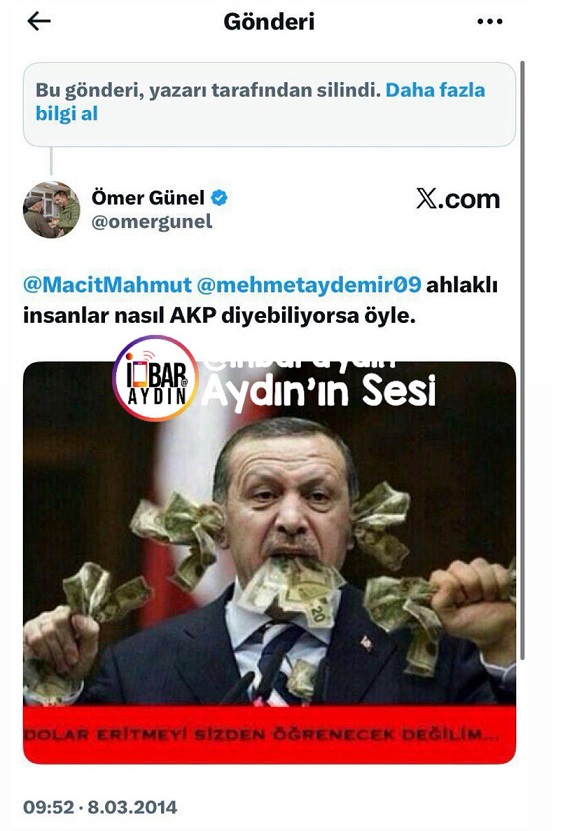Viewport: 565px width, 831px height.
Task: Click the Gönderi page title
Action: click(x=269, y=22)
